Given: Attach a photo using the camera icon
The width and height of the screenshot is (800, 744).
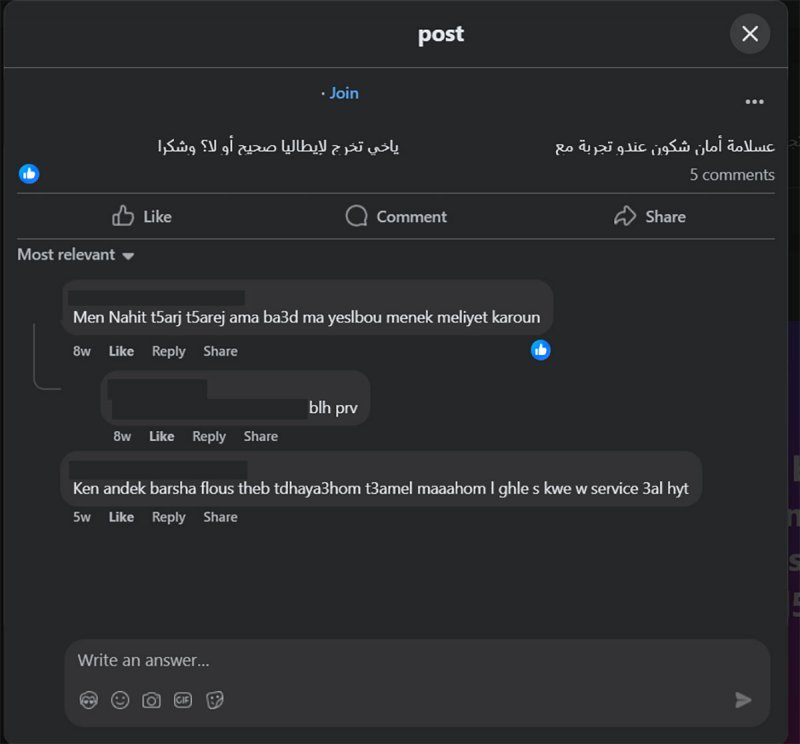Looking at the screenshot, I should click(x=151, y=700).
